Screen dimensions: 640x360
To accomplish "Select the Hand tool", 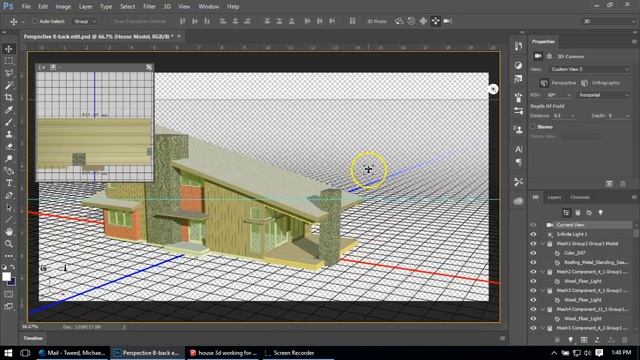I will 9,232.
